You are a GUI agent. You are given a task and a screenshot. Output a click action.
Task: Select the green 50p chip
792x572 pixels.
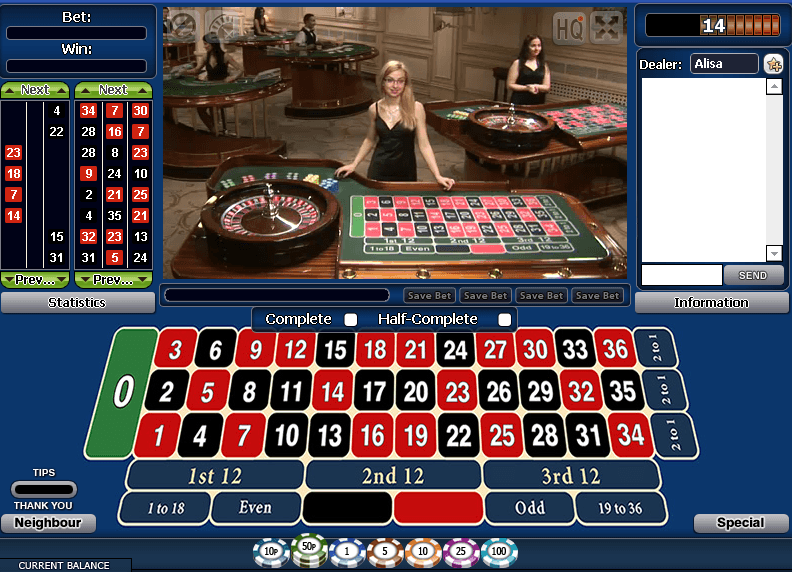tap(309, 549)
